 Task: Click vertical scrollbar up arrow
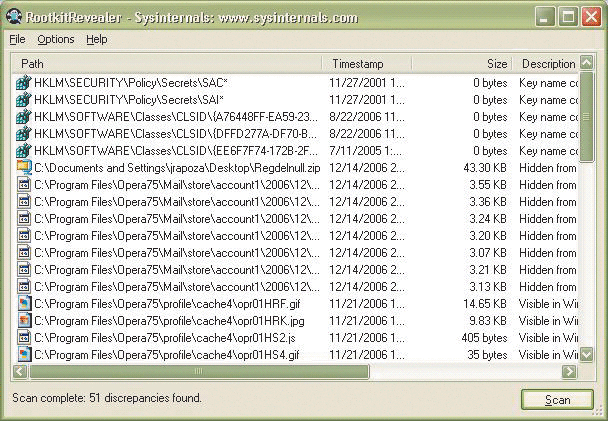586,62
